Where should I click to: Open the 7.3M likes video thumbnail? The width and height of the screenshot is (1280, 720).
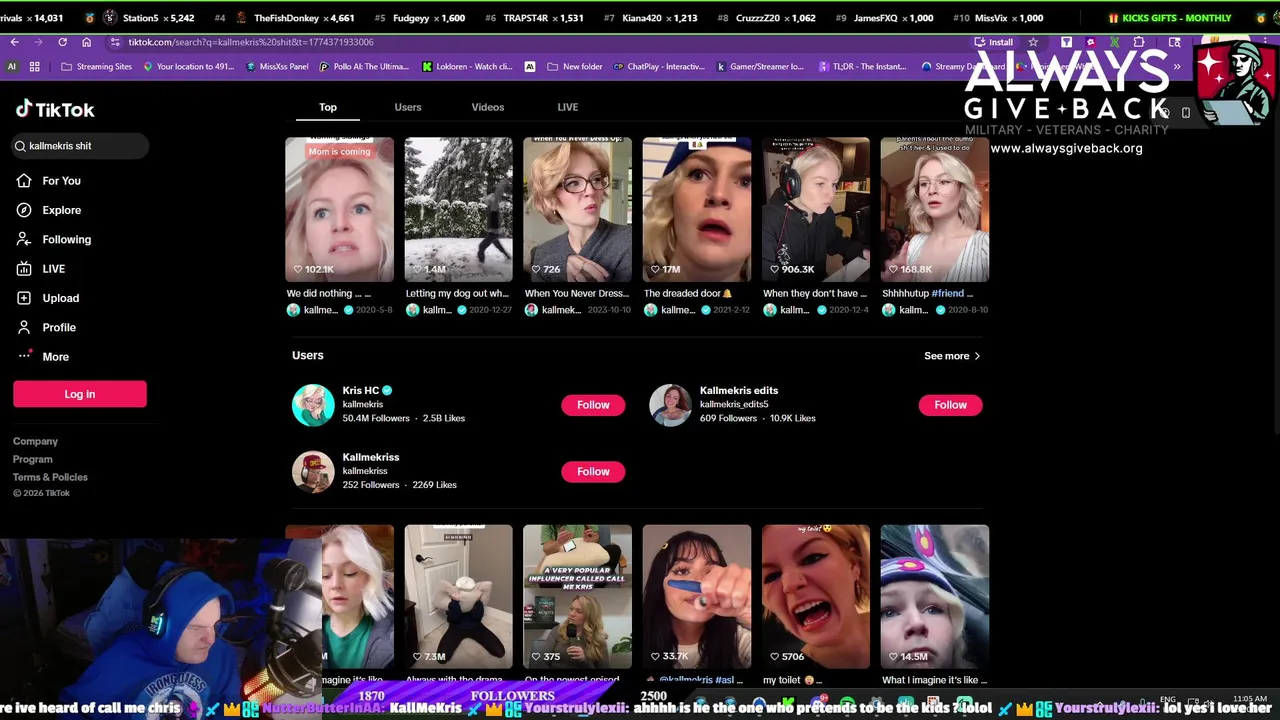tap(458, 596)
